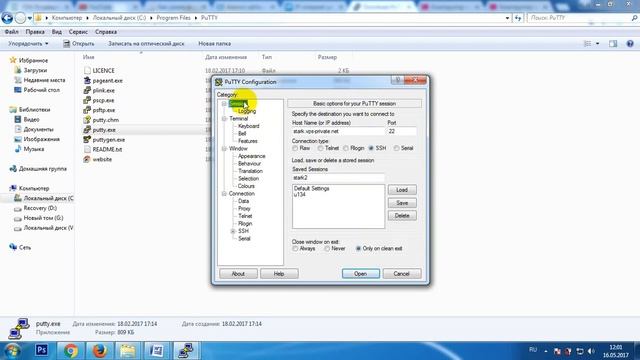640x360 pixels.
Task: Select Telnet connection type
Action: coord(320,148)
